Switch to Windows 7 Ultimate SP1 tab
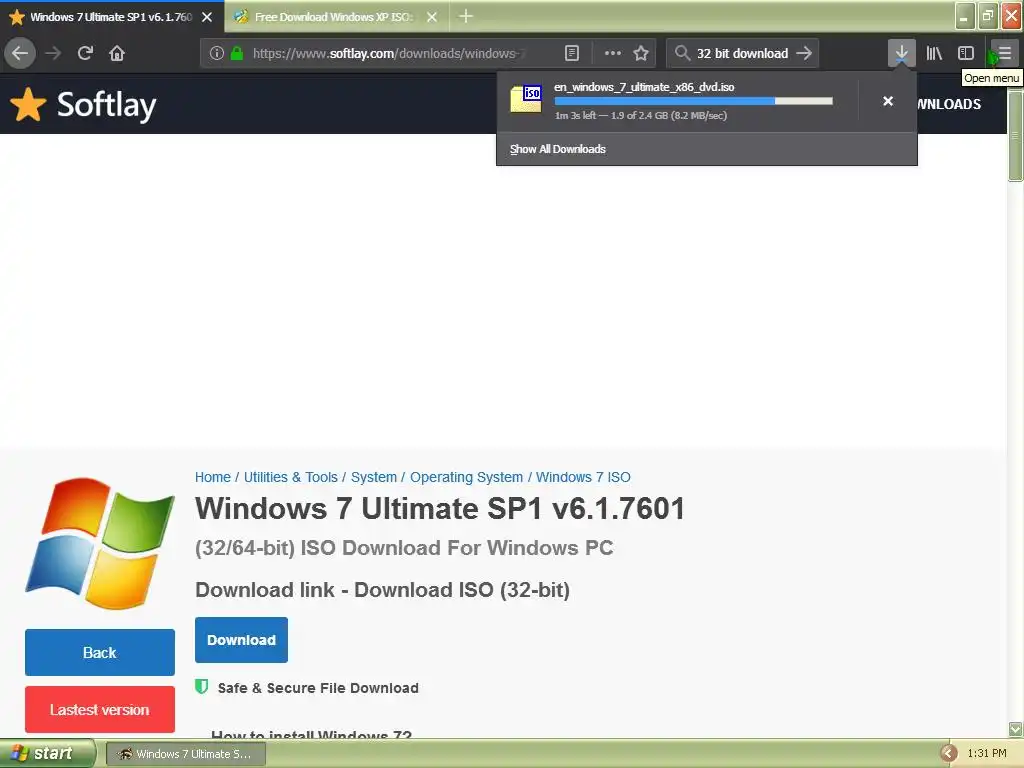 [x=111, y=17]
